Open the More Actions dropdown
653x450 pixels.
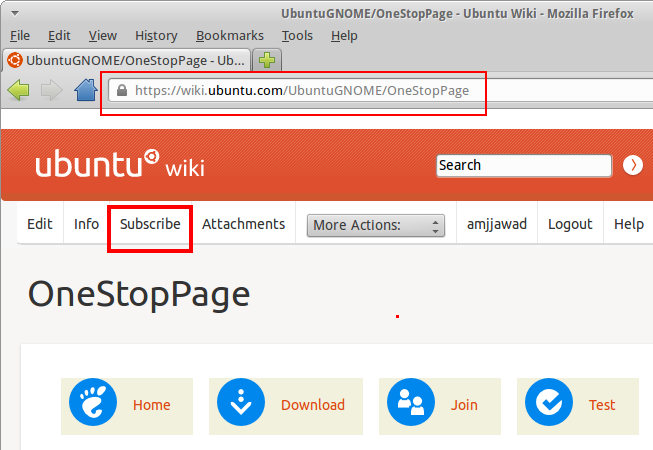tap(376, 225)
